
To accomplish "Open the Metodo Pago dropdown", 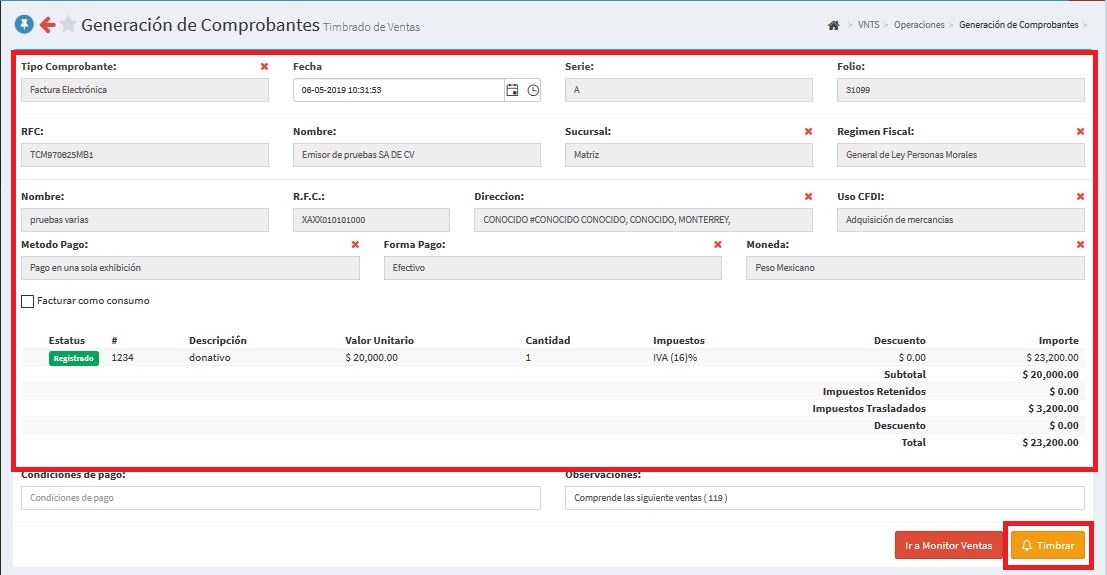I will [190, 268].
